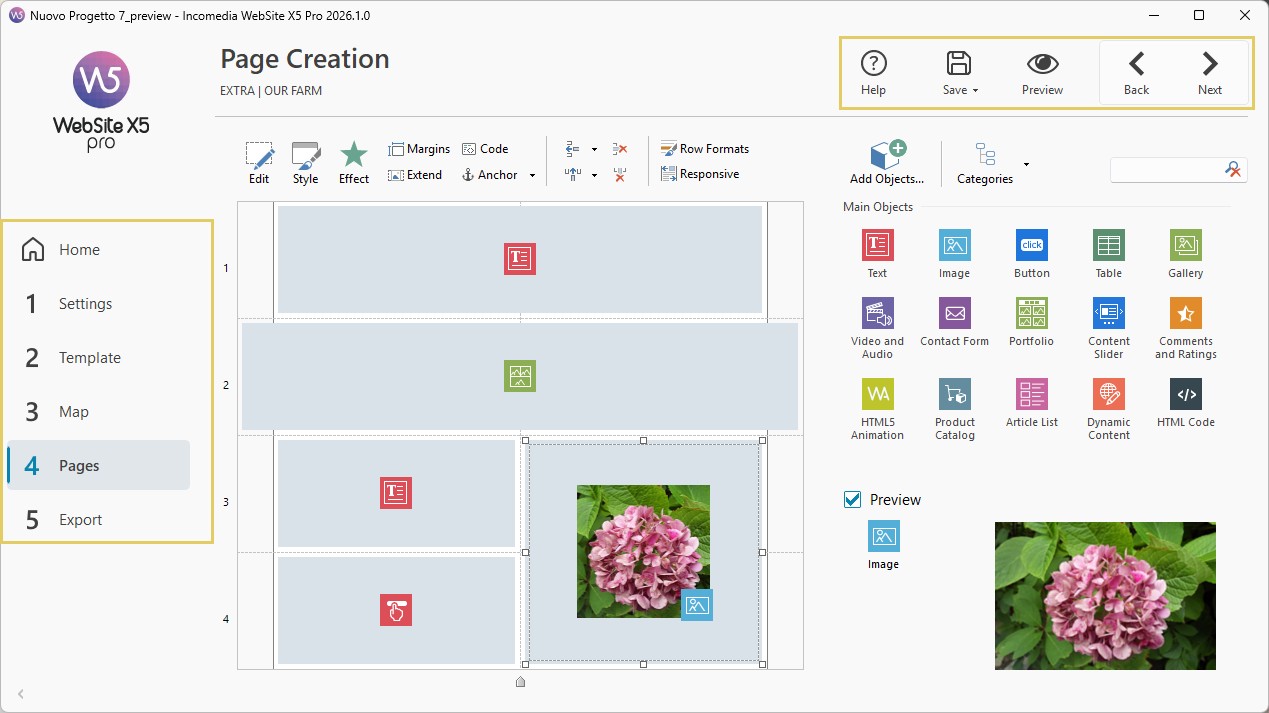Go Back to previous step
The image size is (1269, 713).
click(1136, 72)
